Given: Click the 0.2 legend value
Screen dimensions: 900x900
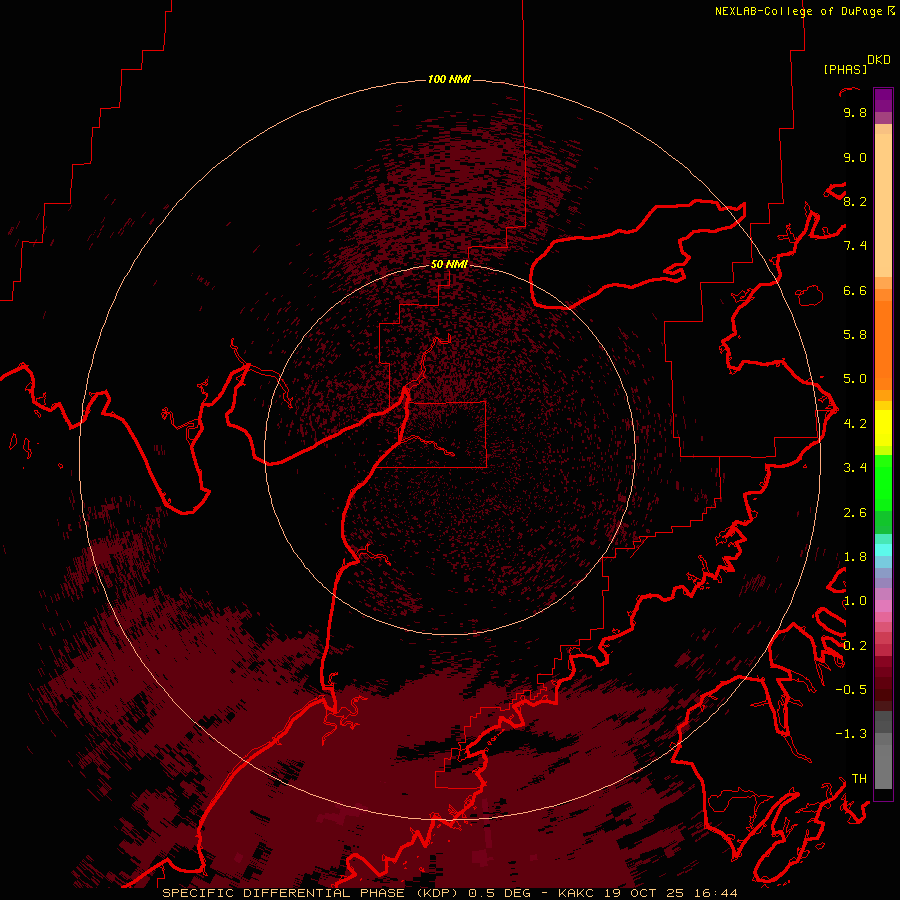Looking at the screenshot, I should 855,646.
